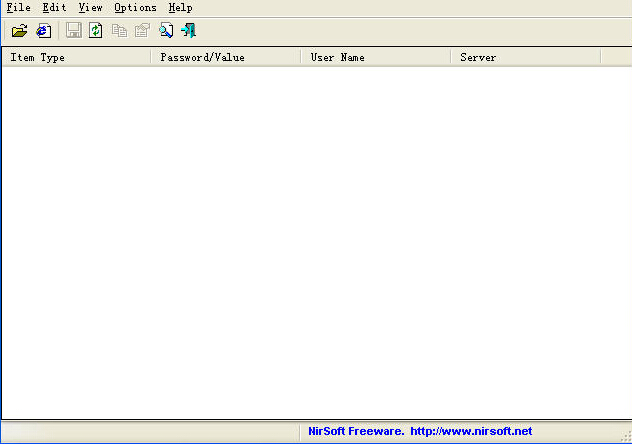Sort by the Item Type column
This screenshot has height=444, width=632.
tap(76, 57)
